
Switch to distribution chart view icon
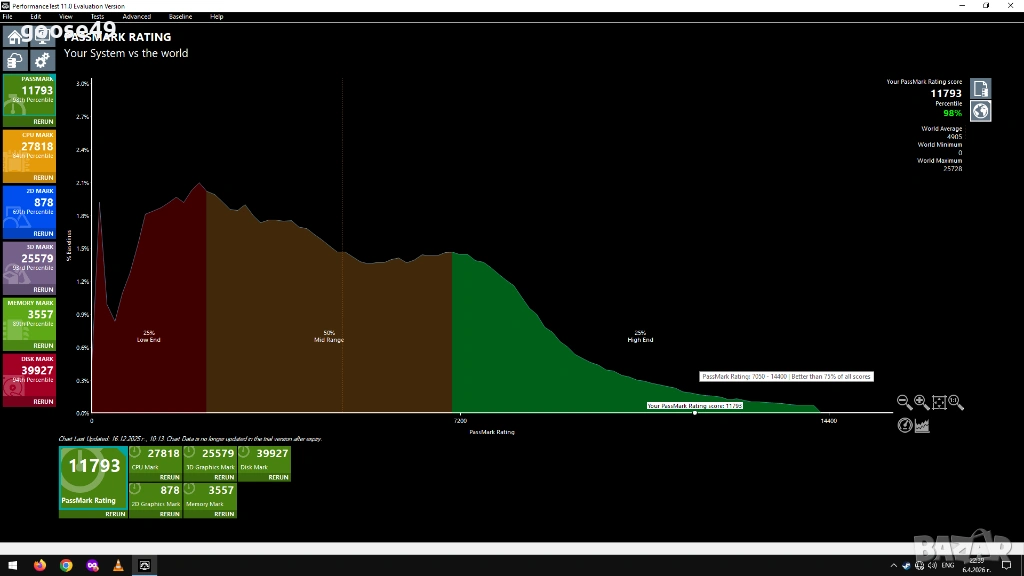(922, 426)
